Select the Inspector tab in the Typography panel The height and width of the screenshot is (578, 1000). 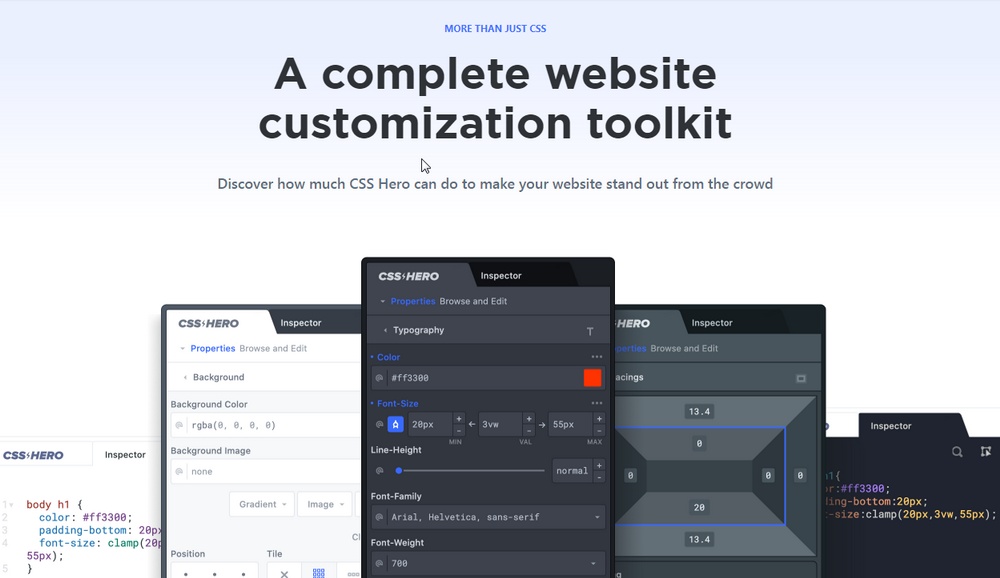click(501, 276)
